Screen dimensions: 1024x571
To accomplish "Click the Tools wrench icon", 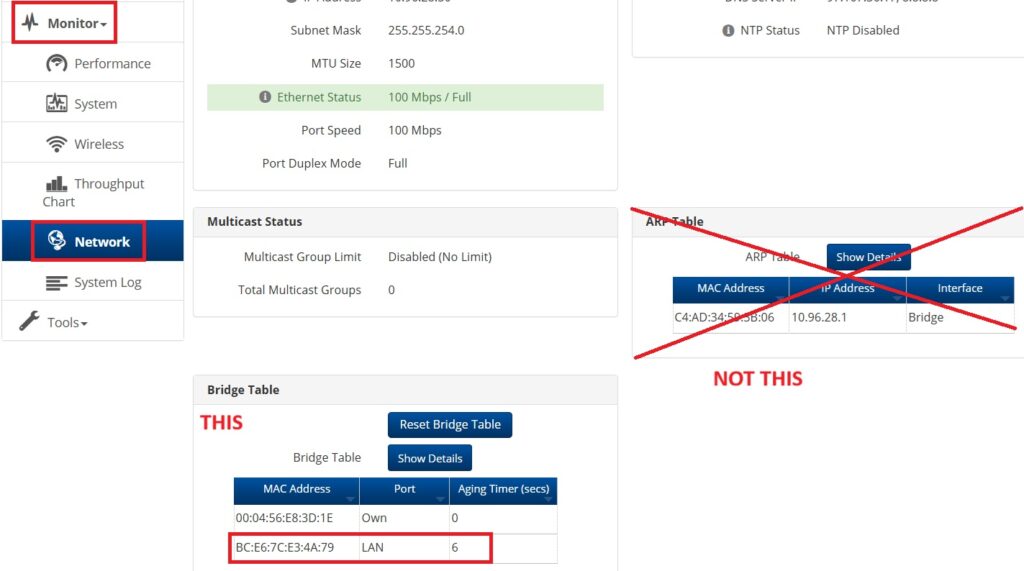I will [x=30, y=322].
